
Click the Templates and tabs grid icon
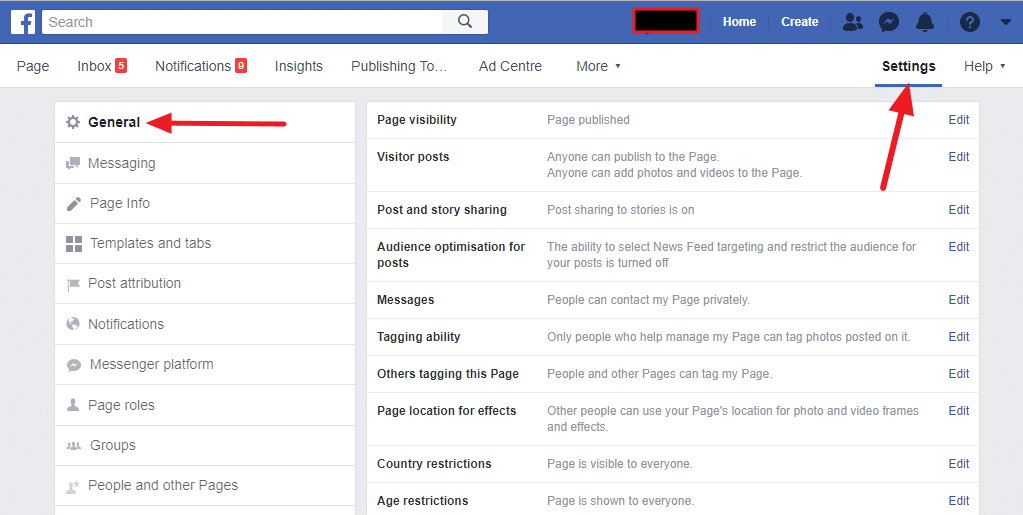pyautogui.click(x=74, y=243)
